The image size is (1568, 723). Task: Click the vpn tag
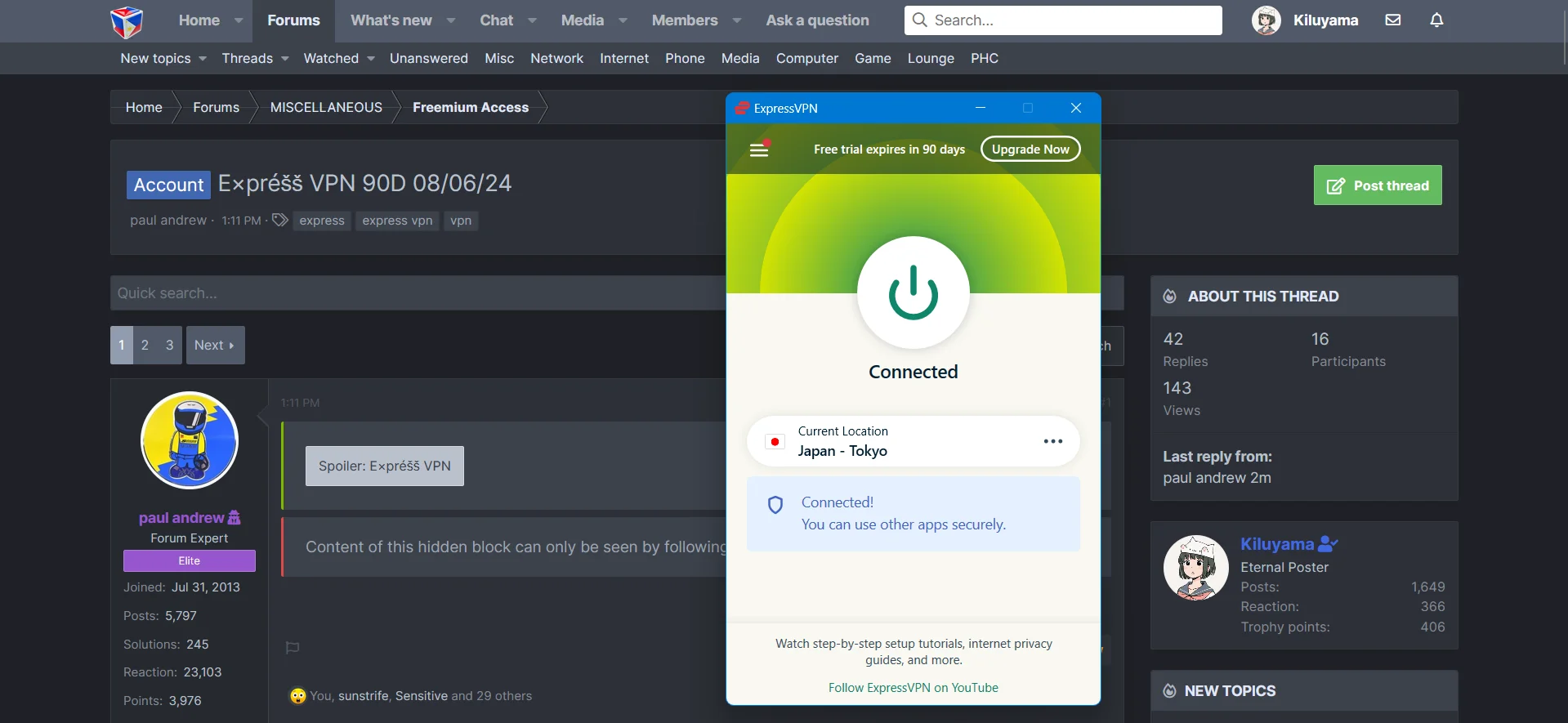click(461, 221)
